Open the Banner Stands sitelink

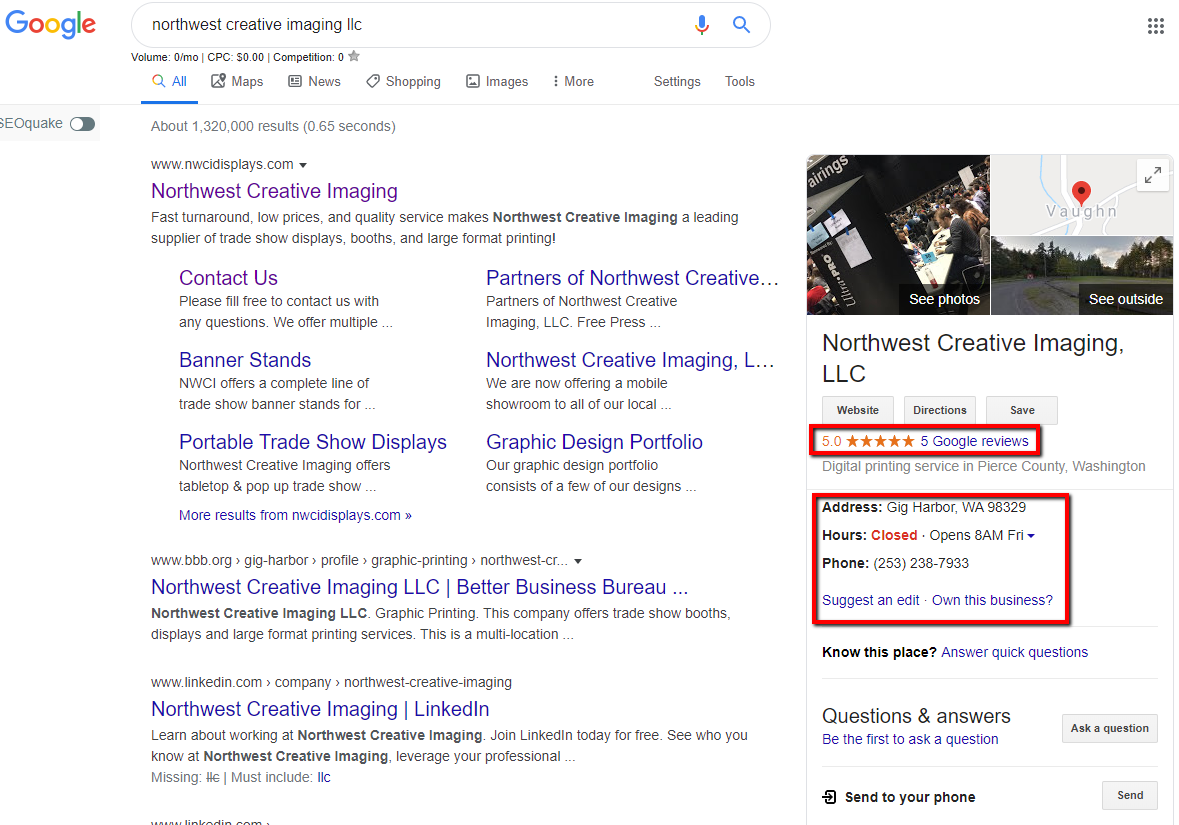click(x=244, y=360)
